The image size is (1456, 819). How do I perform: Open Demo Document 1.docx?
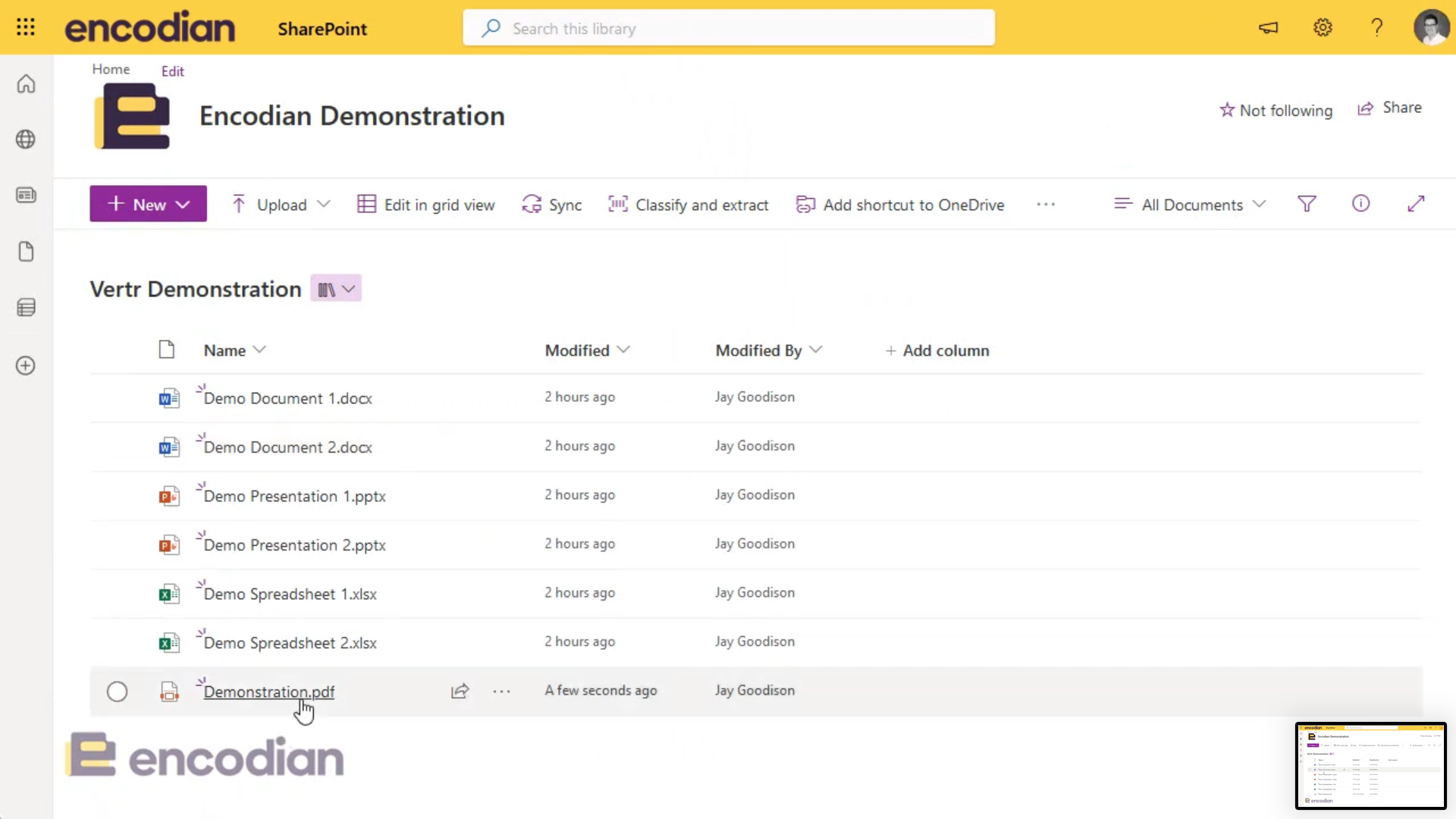287,399
